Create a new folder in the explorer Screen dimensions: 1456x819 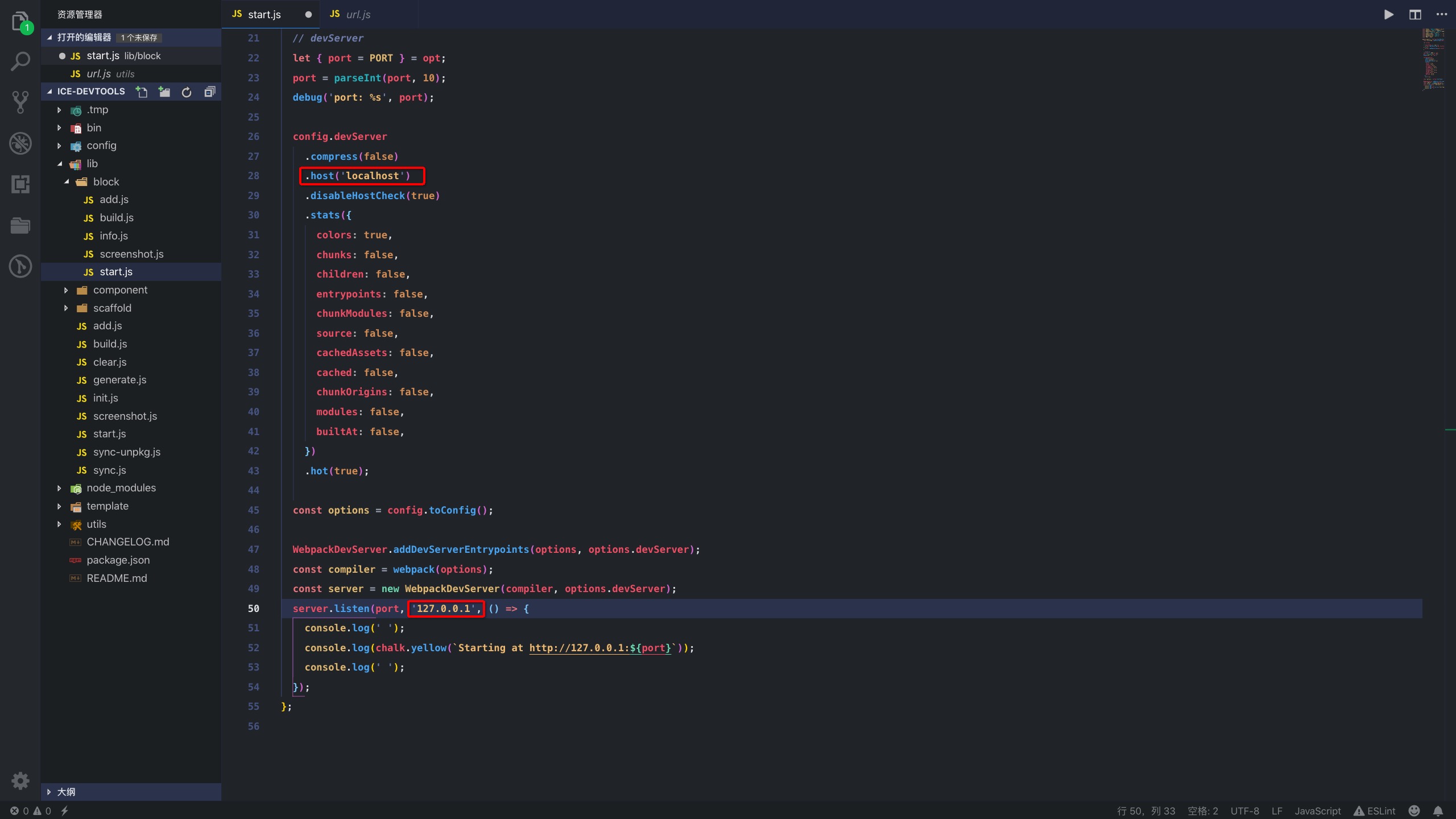(x=164, y=92)
